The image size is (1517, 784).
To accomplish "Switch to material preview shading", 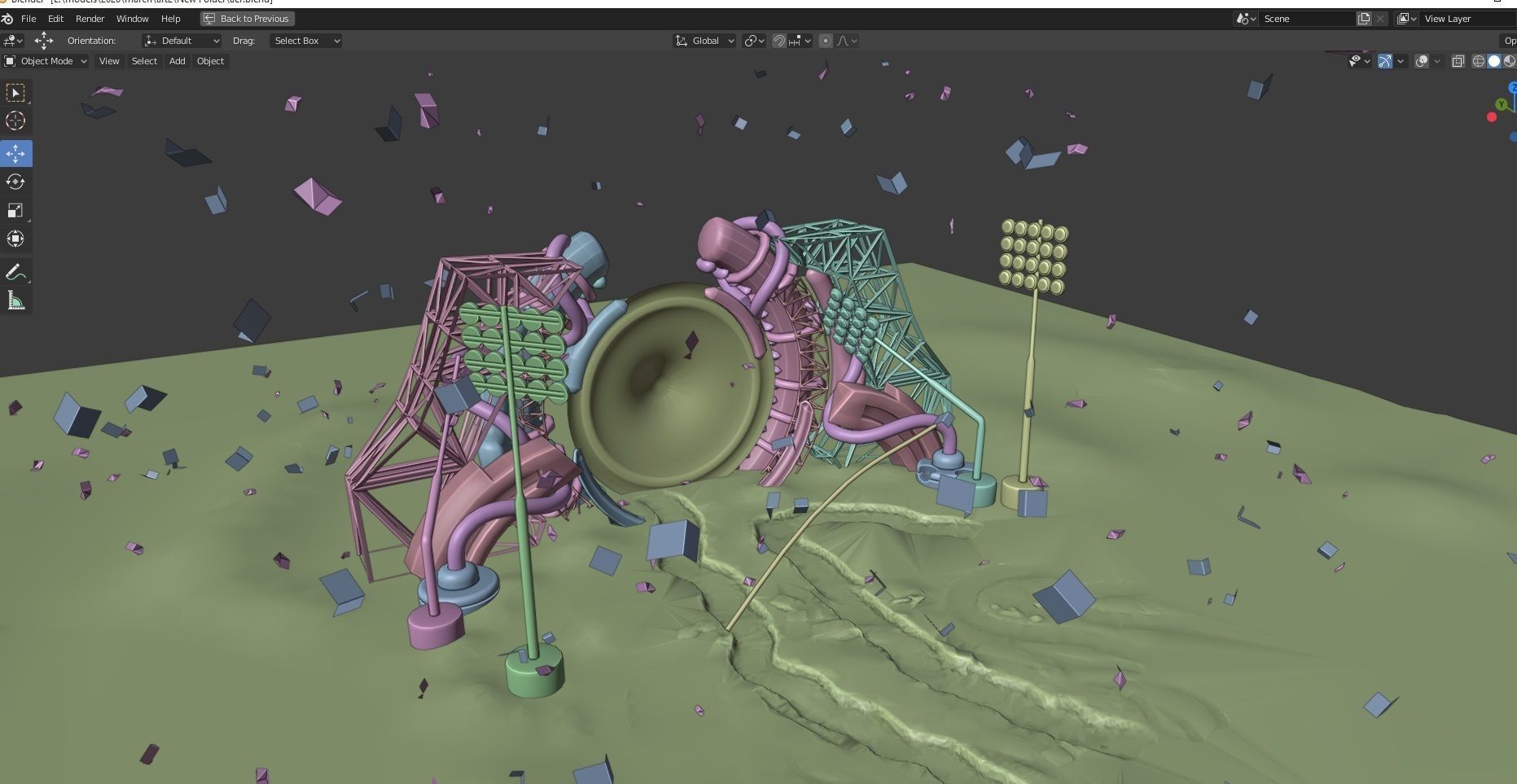I will (1509, 61).
